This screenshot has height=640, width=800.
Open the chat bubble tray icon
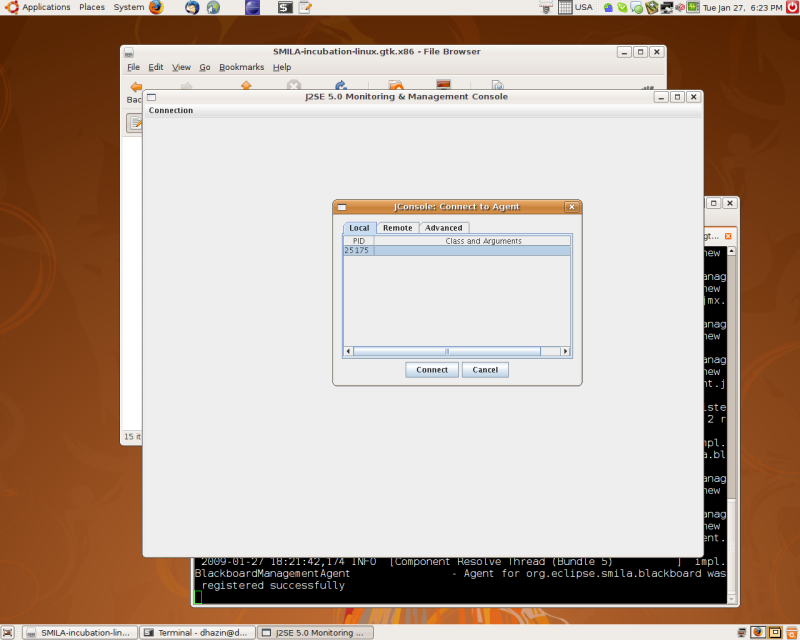[636, 8]
